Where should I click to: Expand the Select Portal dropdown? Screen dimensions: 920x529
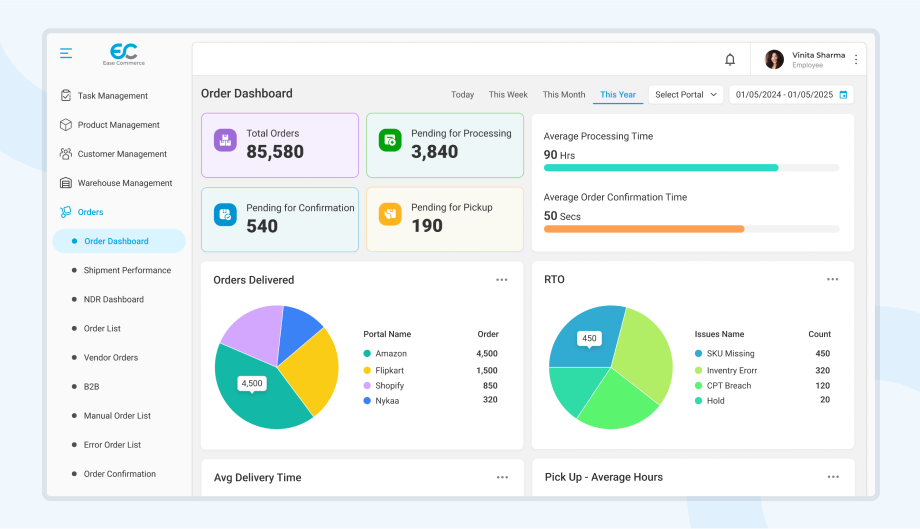point(685,94)
